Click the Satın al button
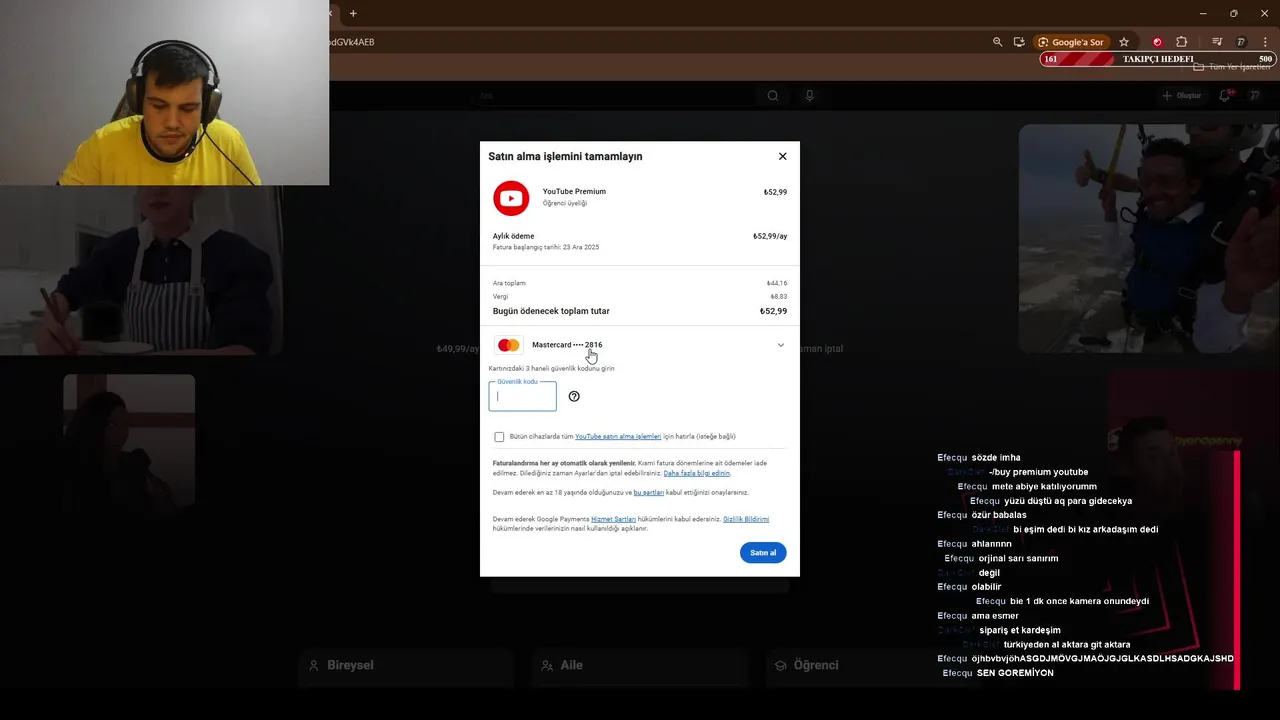The height and width of the screenshot is (720, 1280). coord(763,553)
